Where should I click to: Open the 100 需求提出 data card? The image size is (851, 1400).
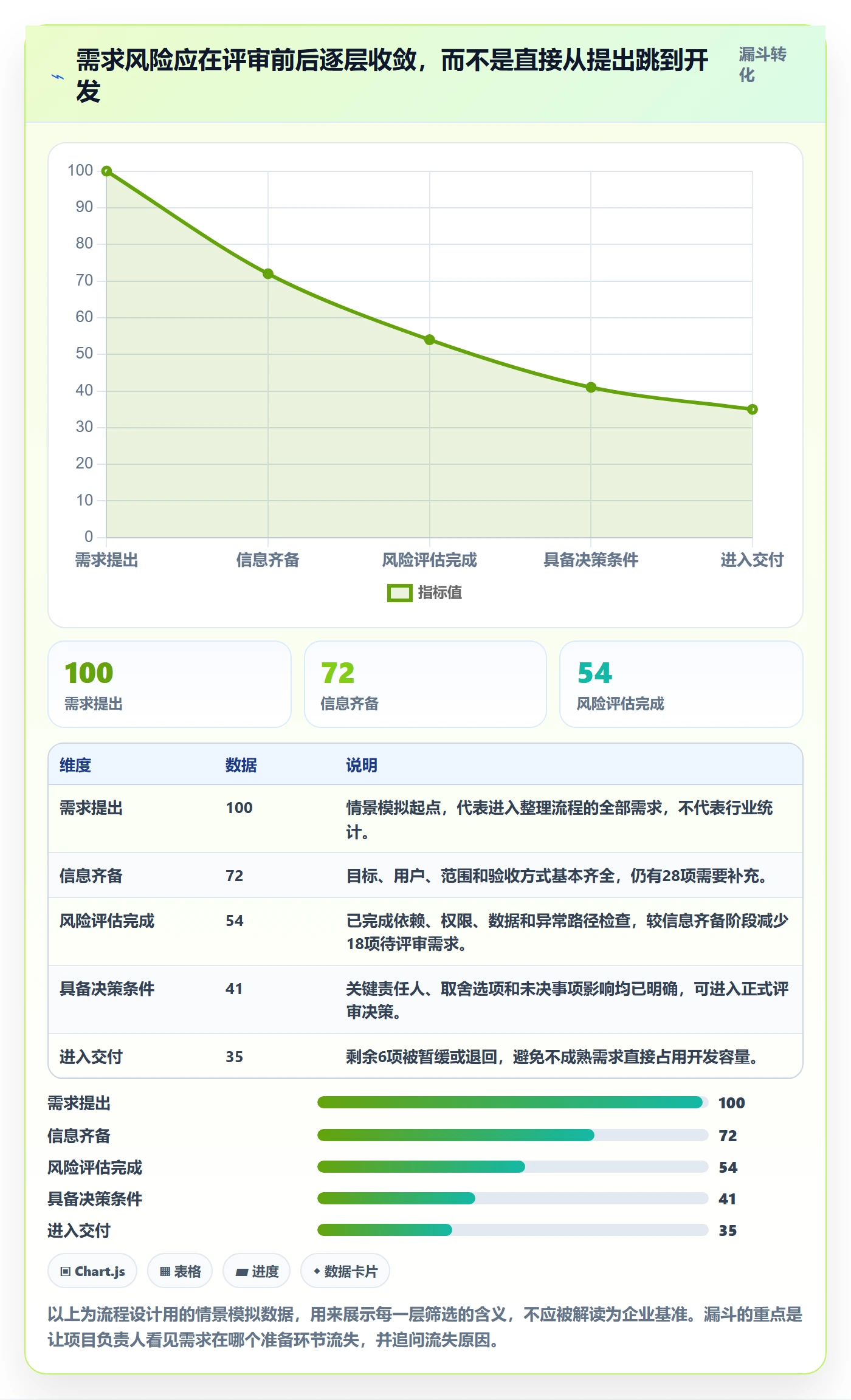coord(170,684)
